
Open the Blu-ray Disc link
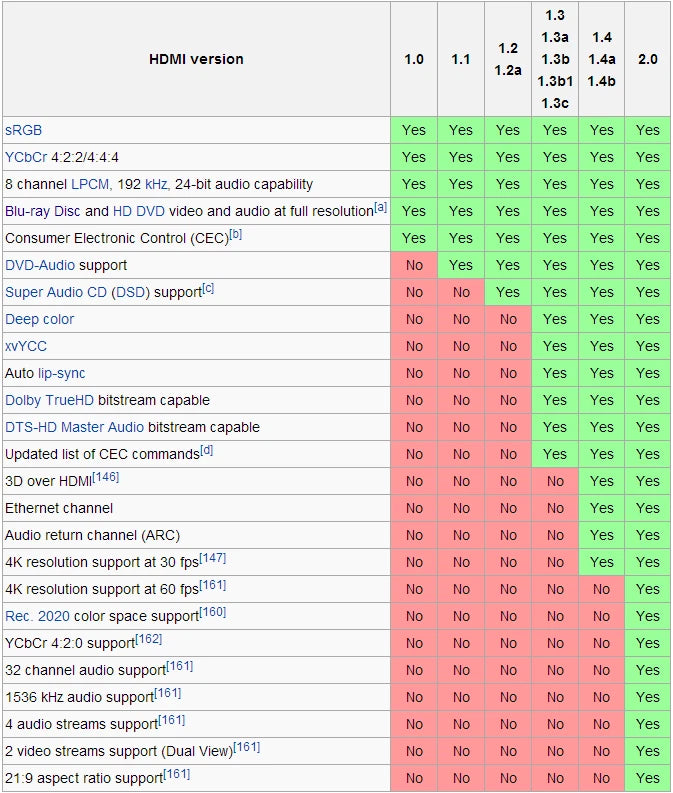(42, 211)
